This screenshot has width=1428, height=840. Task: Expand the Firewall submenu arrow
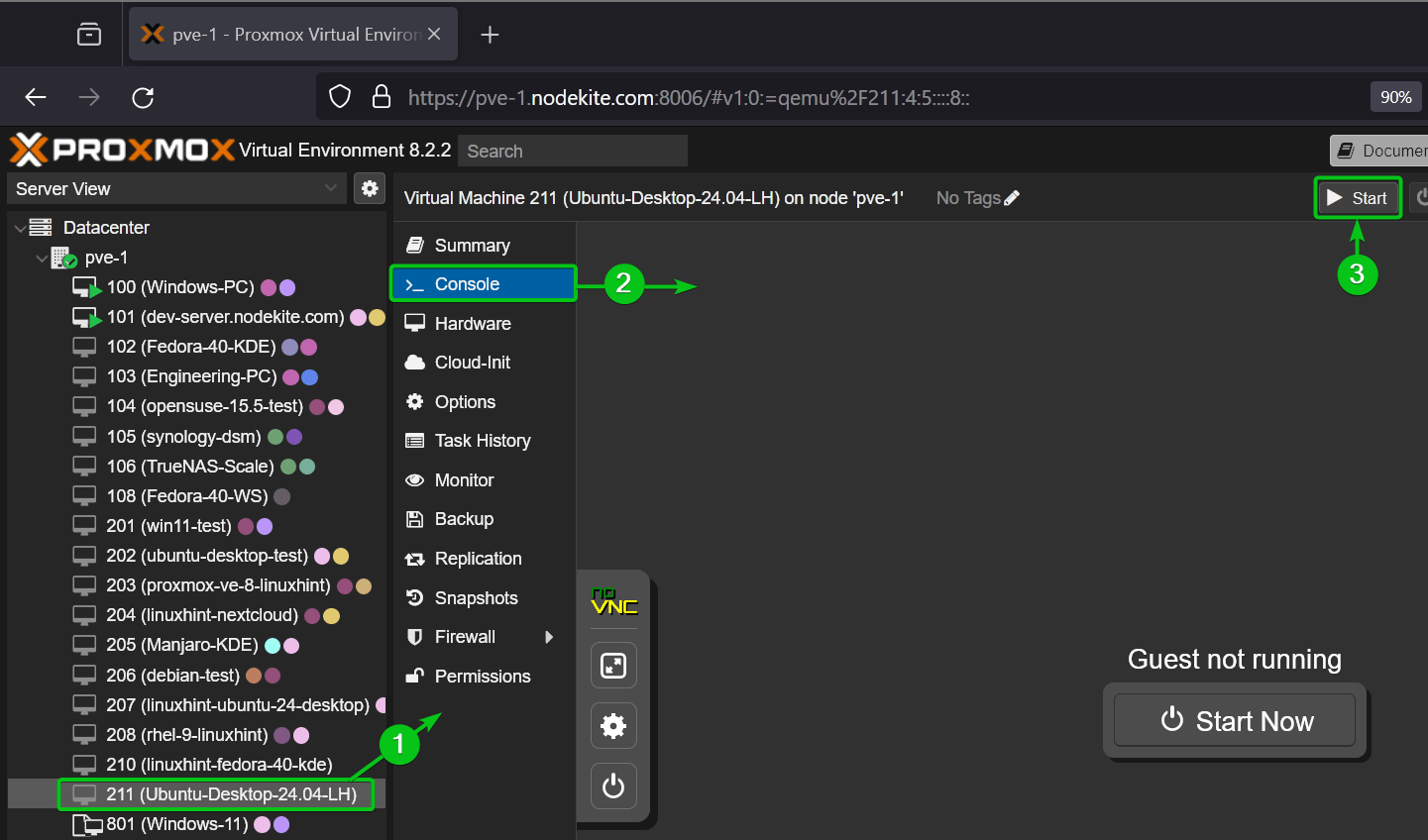point(549,637)
